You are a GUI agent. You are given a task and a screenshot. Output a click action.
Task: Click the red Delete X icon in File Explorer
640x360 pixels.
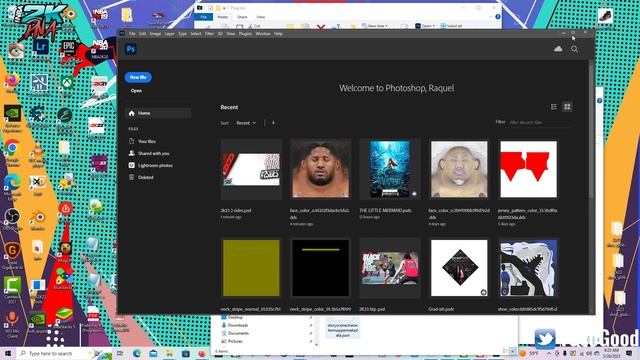pyautogui.click(x=321, y=27)
